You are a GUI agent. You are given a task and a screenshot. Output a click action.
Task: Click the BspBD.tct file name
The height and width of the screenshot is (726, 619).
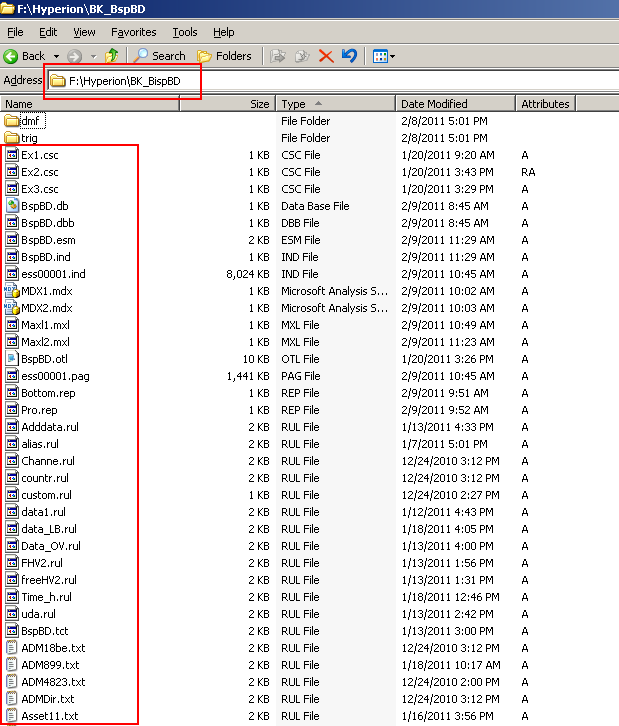click(x=45, y=631)
